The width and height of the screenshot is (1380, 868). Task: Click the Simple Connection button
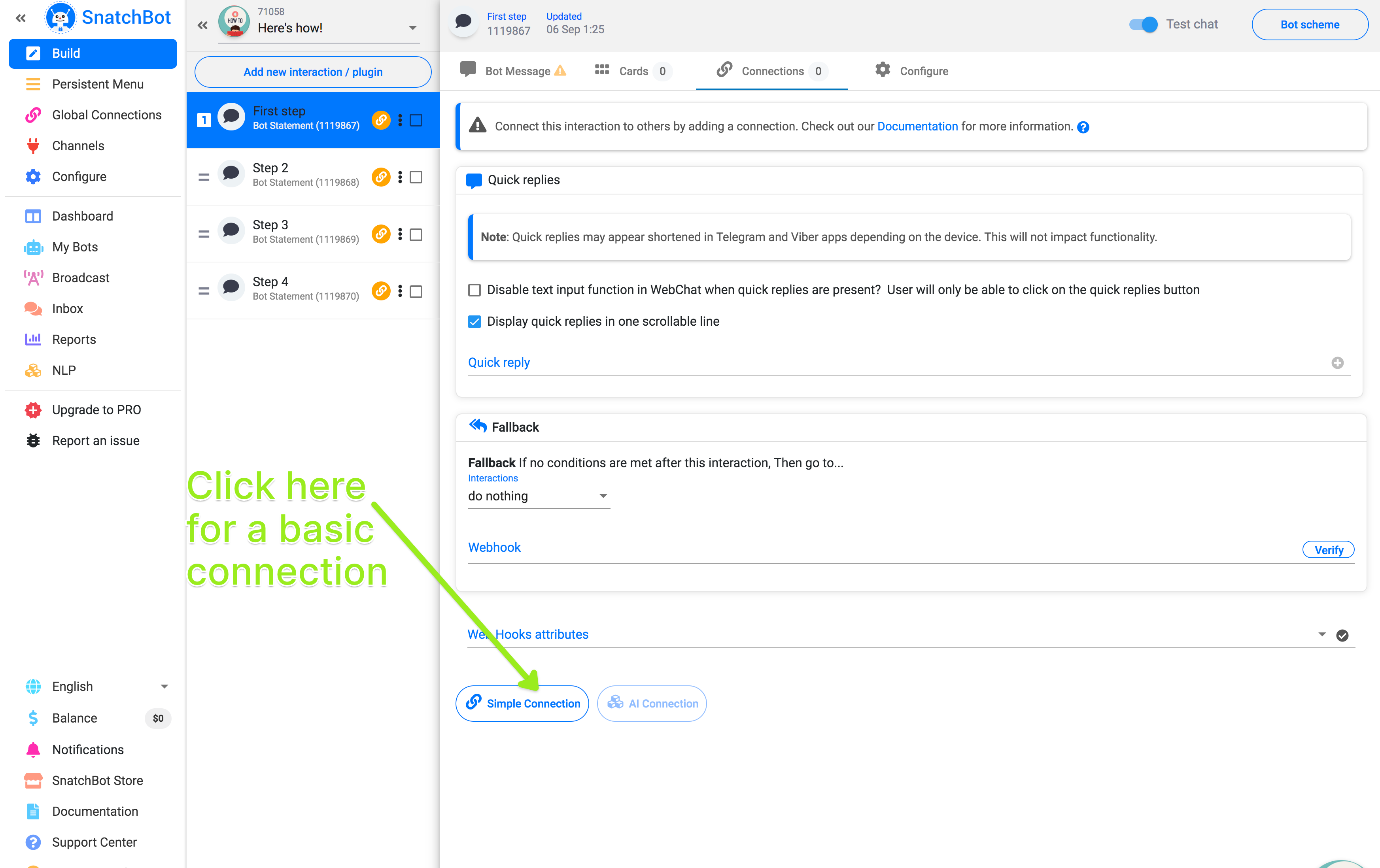(522, 704)
